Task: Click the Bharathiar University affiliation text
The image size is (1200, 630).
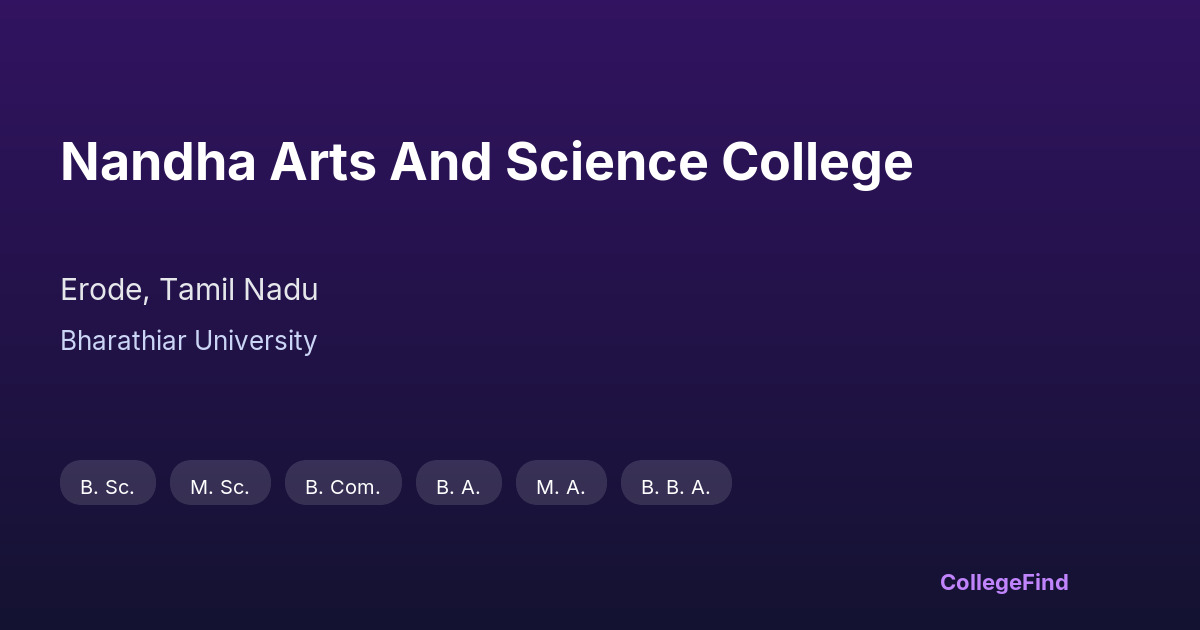Action: point(188,341)
